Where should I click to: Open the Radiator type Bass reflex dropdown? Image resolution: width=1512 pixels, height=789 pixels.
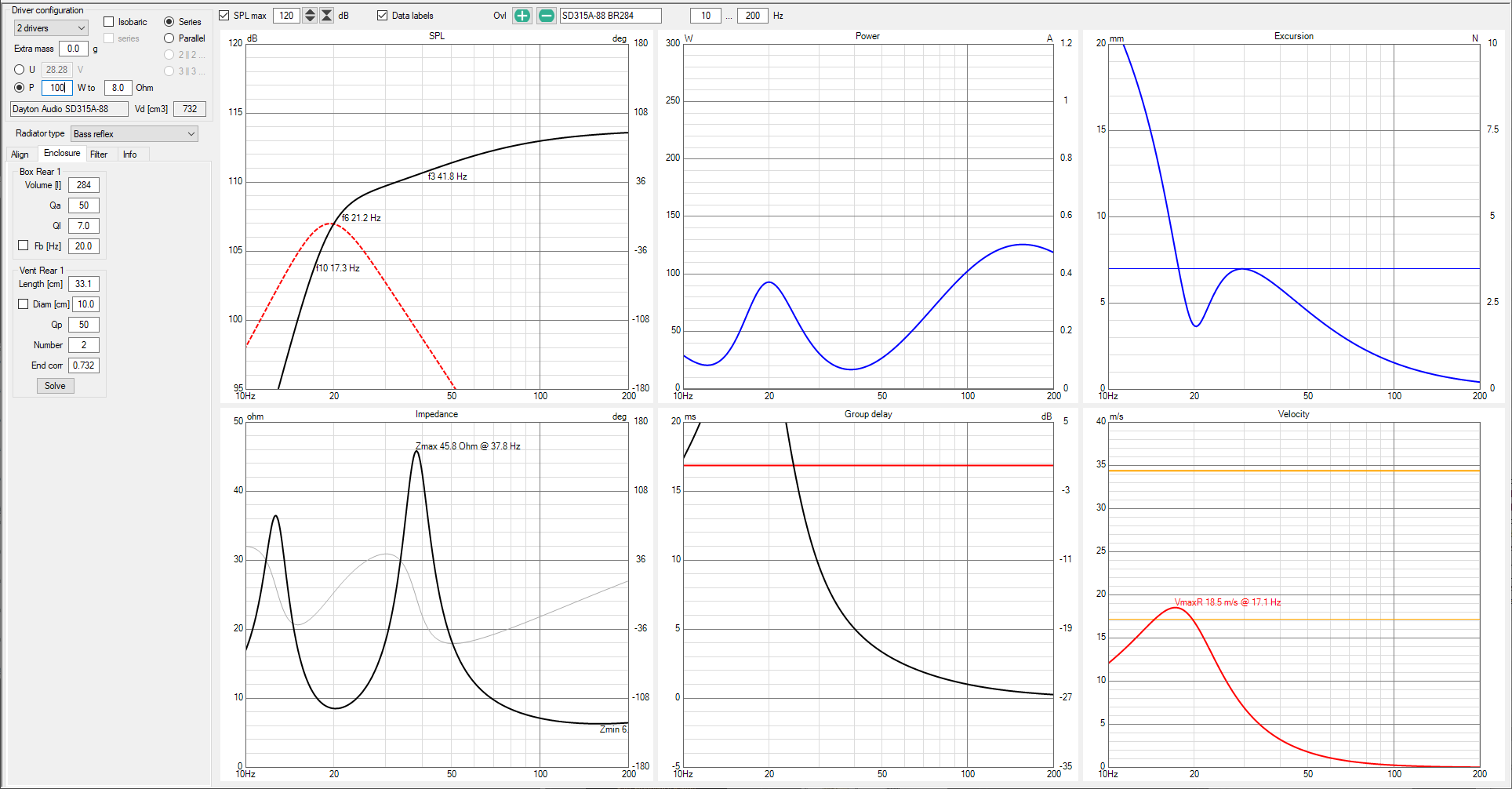pos(134,134)
